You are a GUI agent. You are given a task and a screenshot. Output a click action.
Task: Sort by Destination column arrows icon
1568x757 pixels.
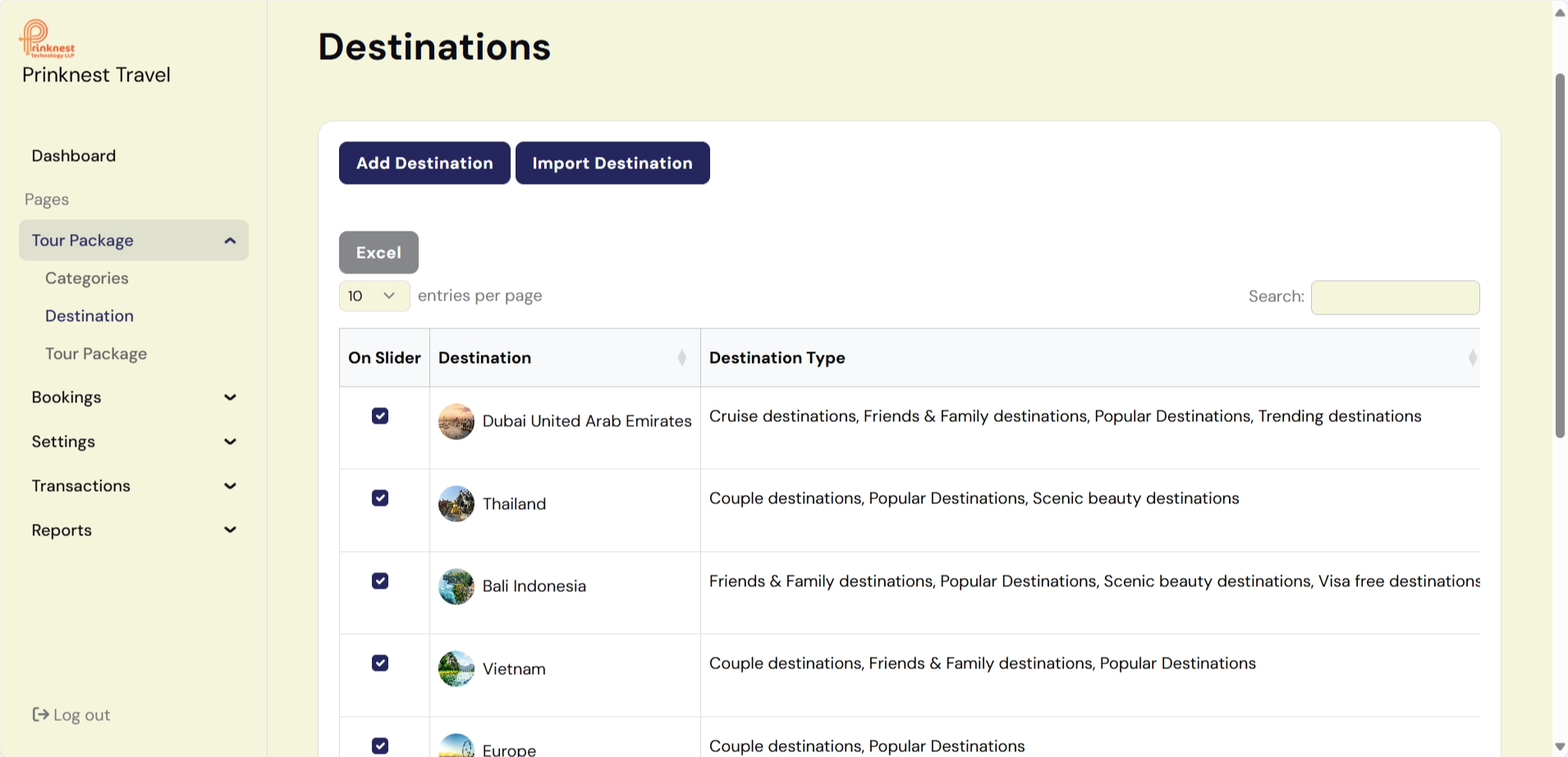[681, 358]
